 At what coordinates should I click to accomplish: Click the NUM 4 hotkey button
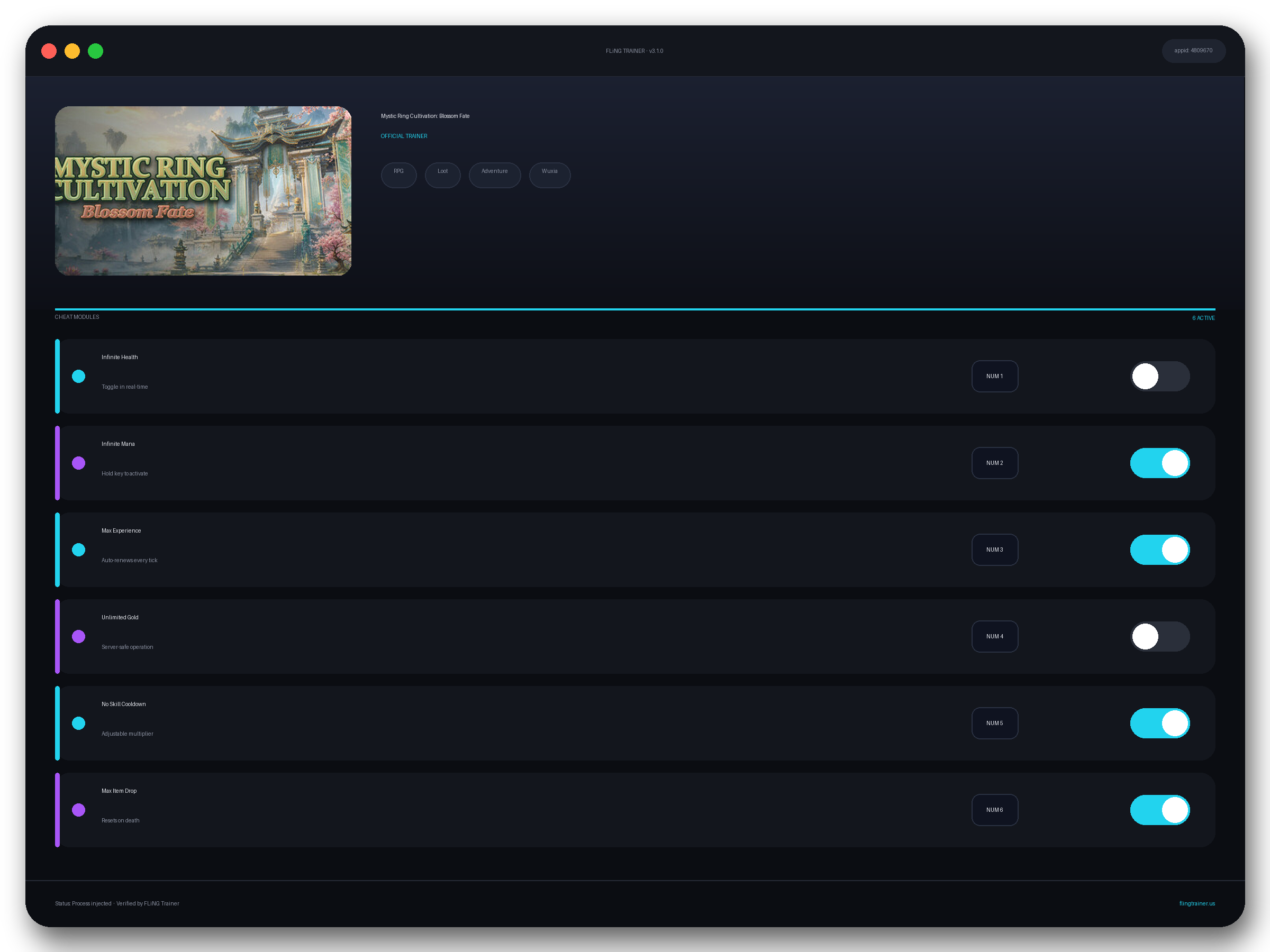994,636
